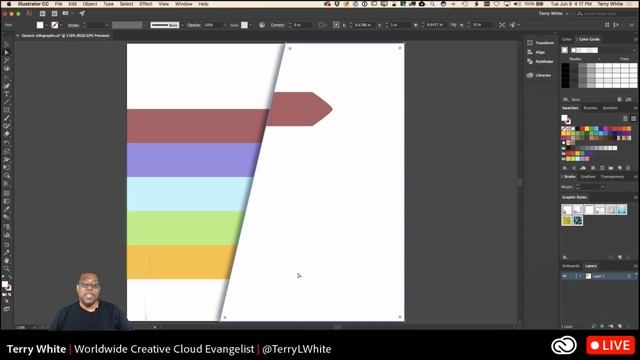Open Terry White workspace switcher
The height and width of the screenshot is (360, 640).
pyautogui.click(x=553, y=13)
